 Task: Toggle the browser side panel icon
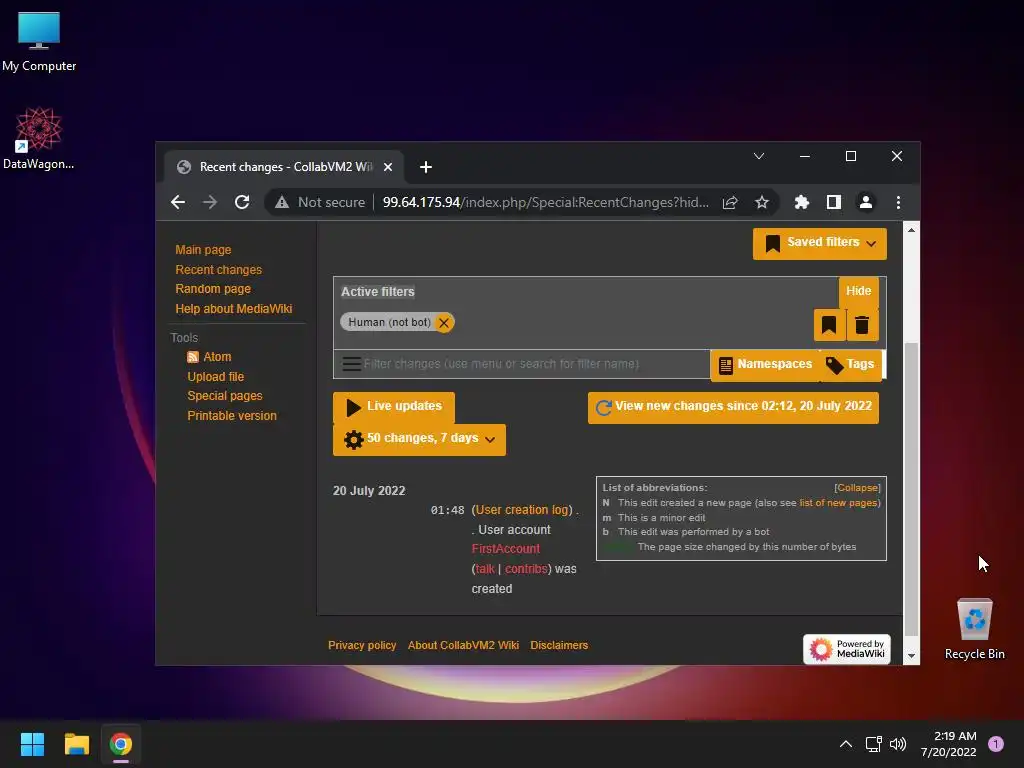[833, 202]
